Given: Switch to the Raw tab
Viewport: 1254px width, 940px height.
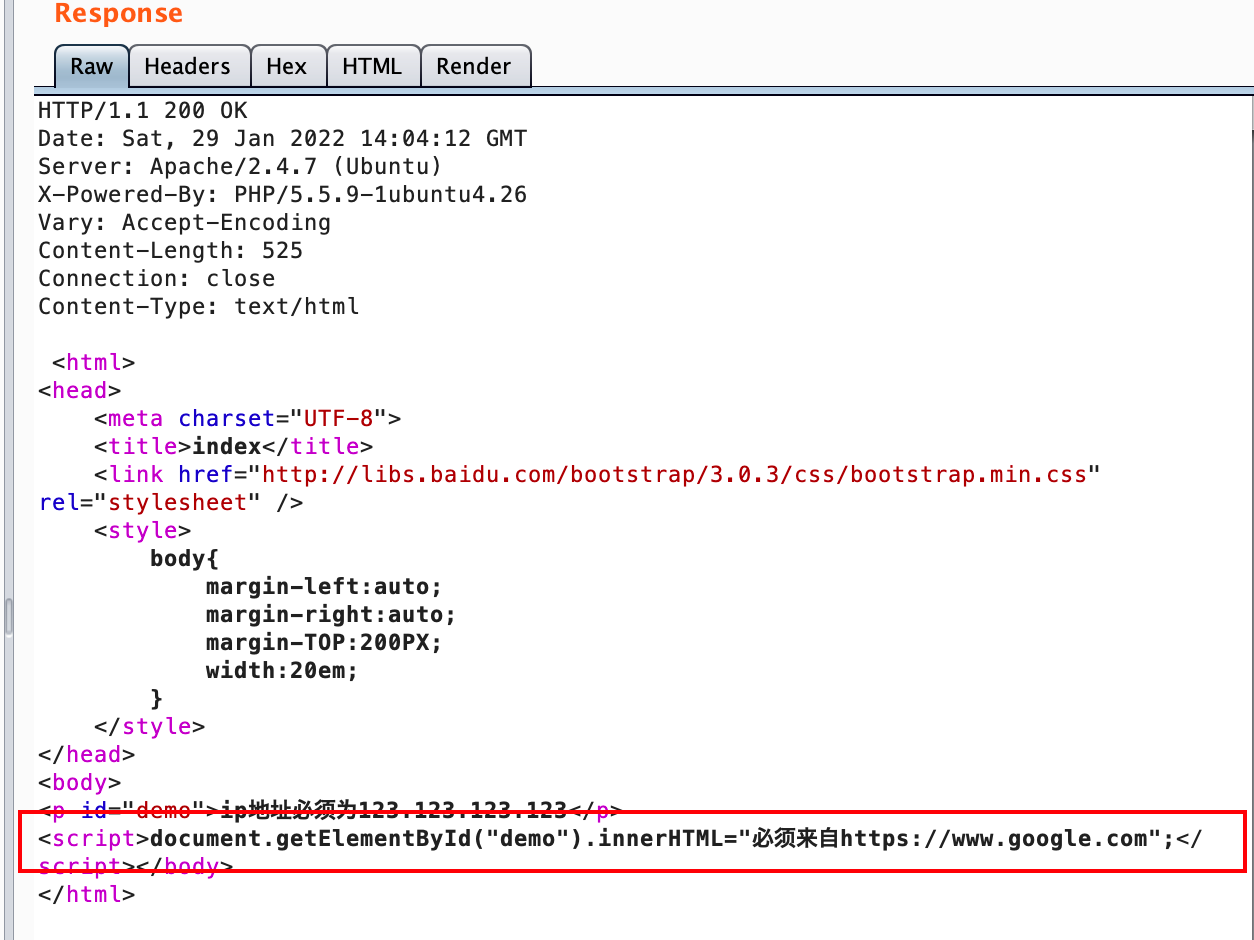Looking at the screenshot, I should pyautogui.click(x=90, y=66).
